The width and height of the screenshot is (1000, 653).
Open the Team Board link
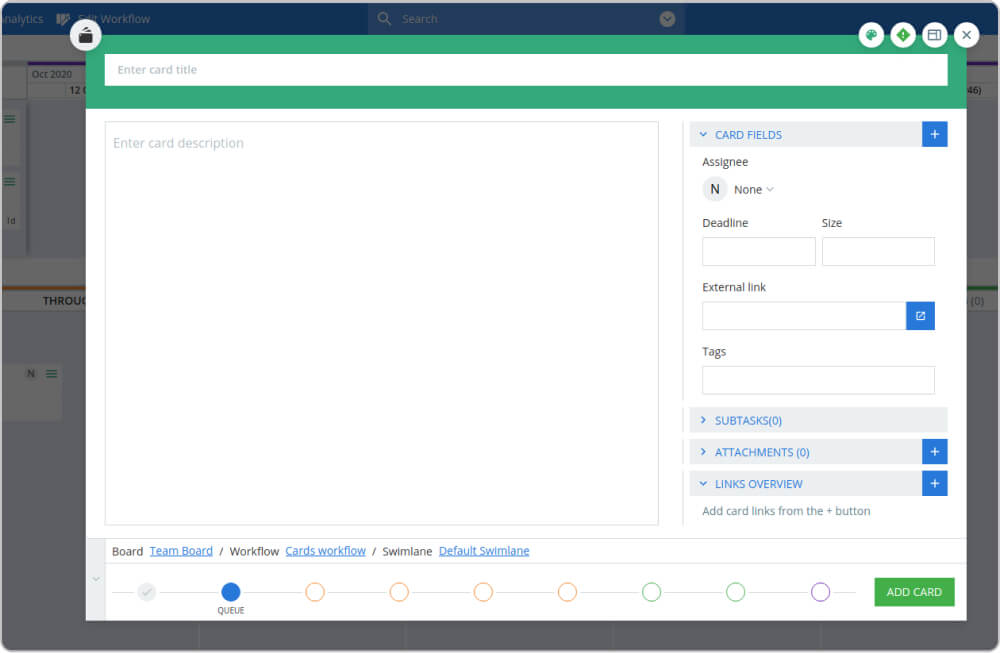point(181,551)
